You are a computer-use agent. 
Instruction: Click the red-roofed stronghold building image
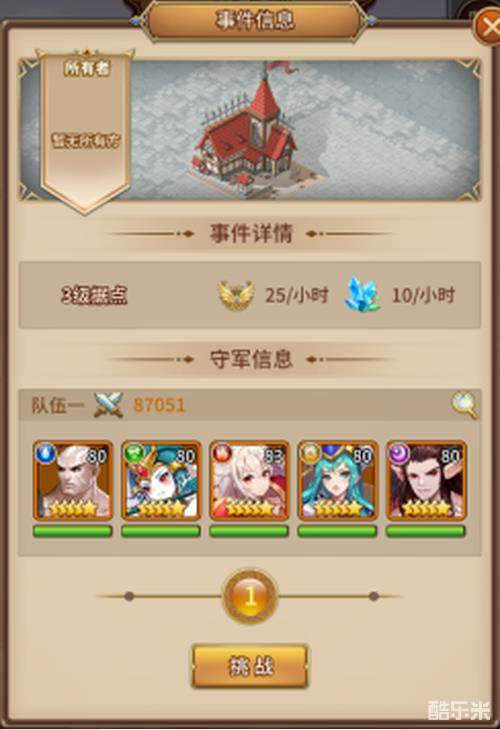(x=245, y=130)
